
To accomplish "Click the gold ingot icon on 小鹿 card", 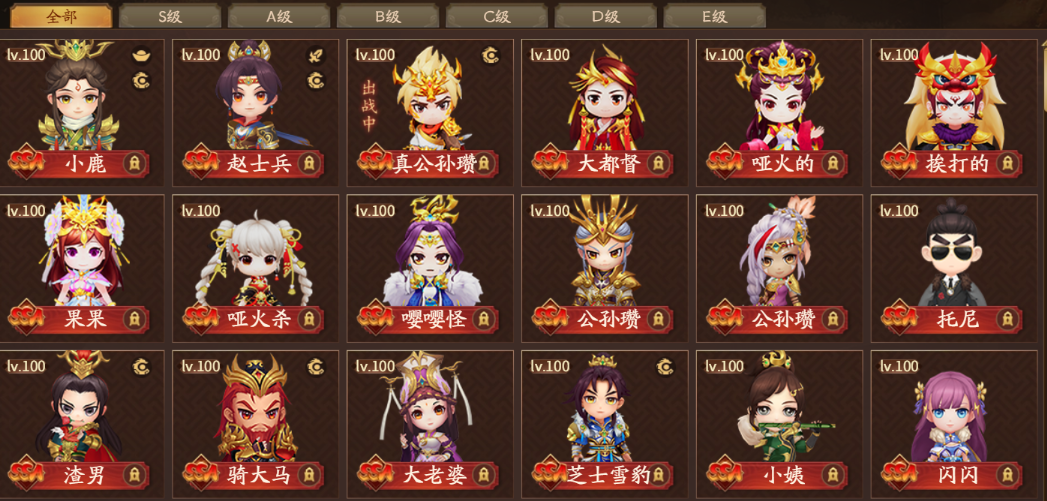I will [141, 55].
